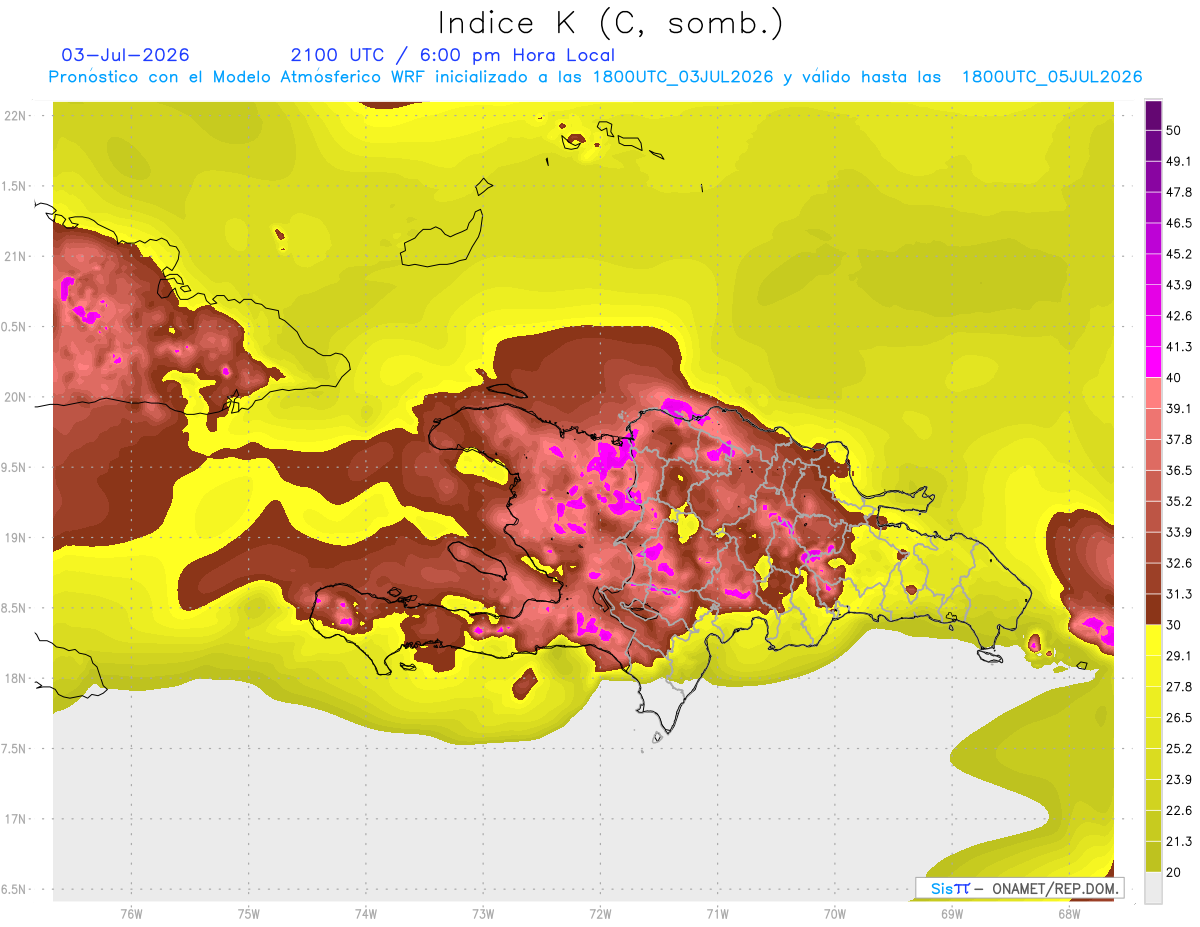
Task: Click the '73W' longitude label
Action: (483, 913)
